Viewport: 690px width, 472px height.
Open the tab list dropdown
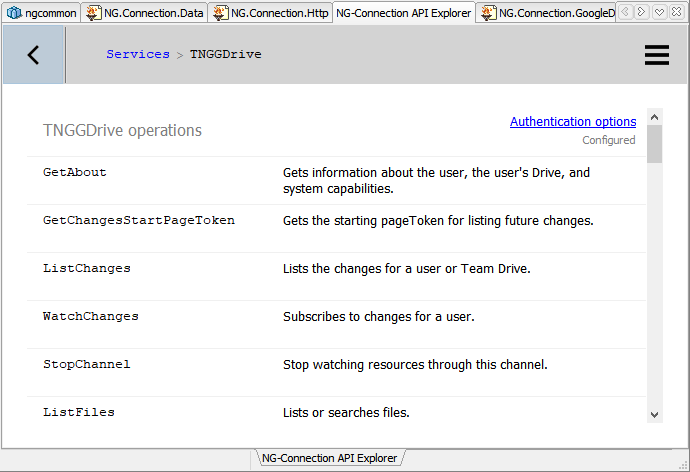659,12
